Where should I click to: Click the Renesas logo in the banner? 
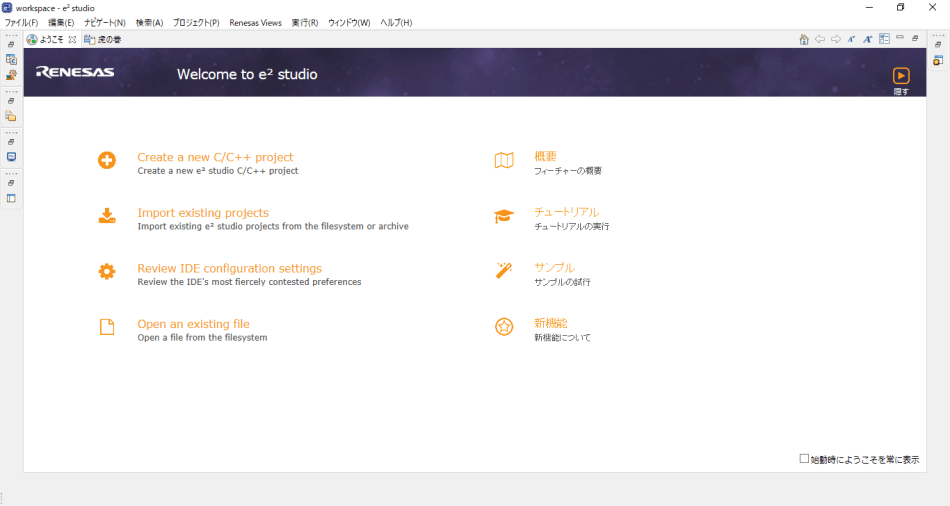[75, 72]
